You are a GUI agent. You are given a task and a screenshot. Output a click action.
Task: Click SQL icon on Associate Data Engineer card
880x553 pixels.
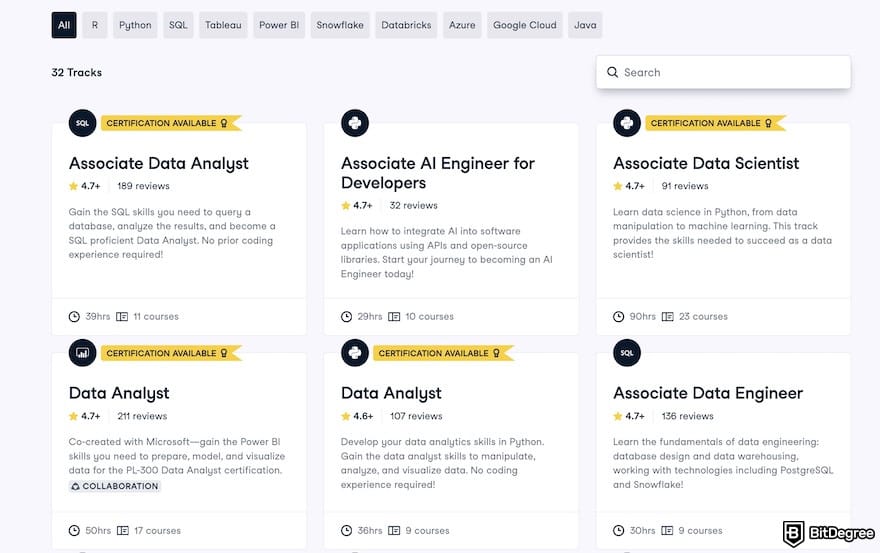pyautogui.click(x=627, y=353)
